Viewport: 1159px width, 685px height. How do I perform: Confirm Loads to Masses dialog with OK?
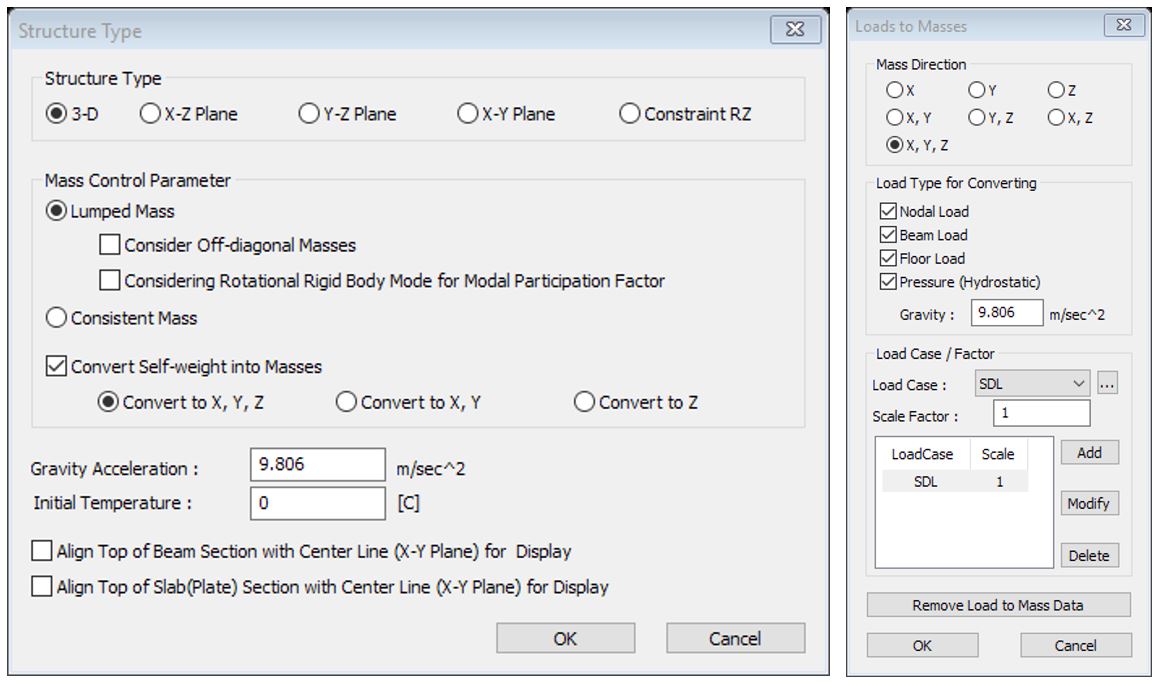[x=922, y=645]
